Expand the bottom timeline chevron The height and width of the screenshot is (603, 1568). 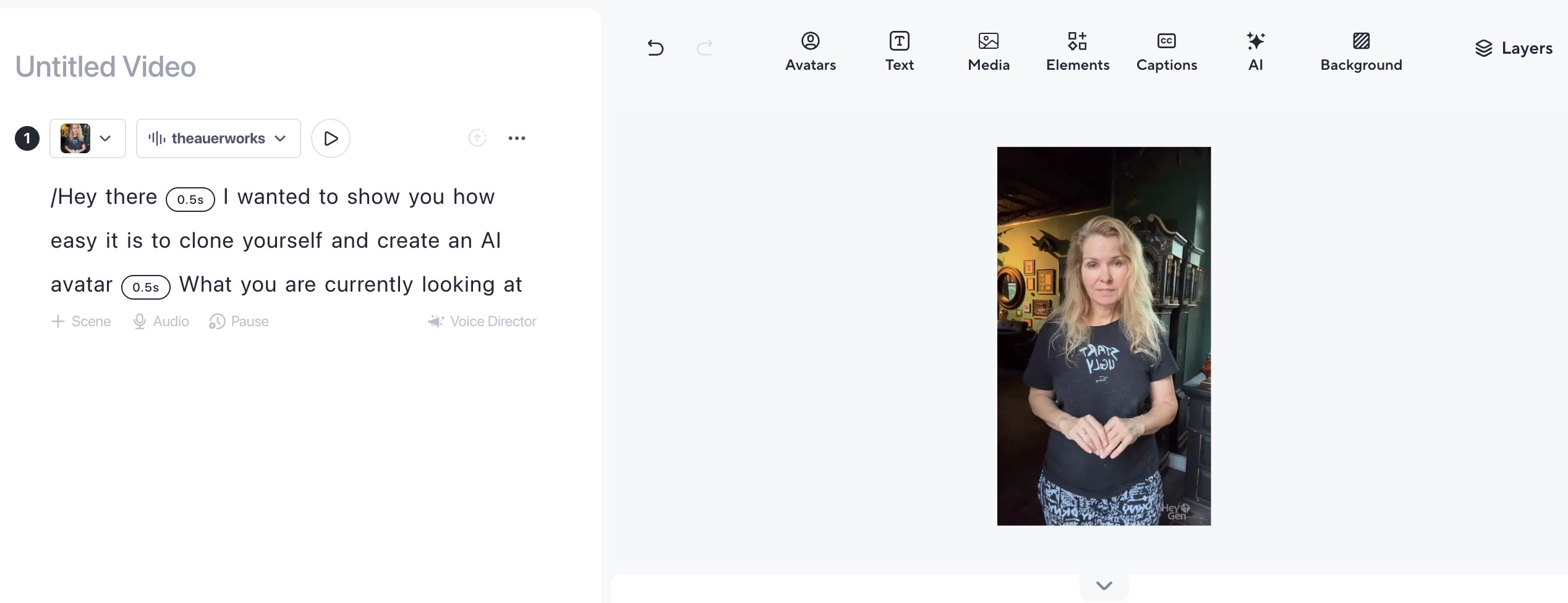(1104, 586)
